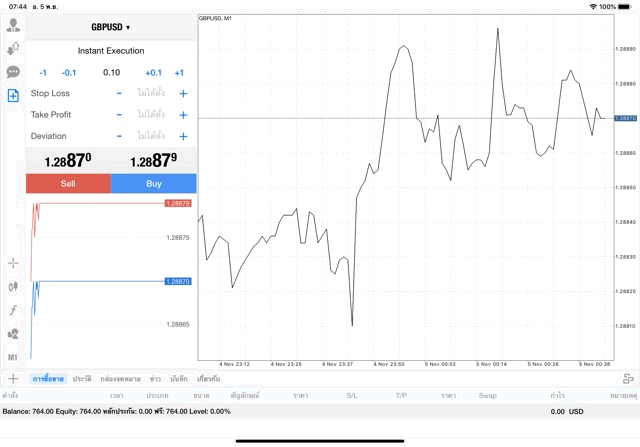
Task: Switch to the ประวัติ tab
Action: (x=81, y=379)
